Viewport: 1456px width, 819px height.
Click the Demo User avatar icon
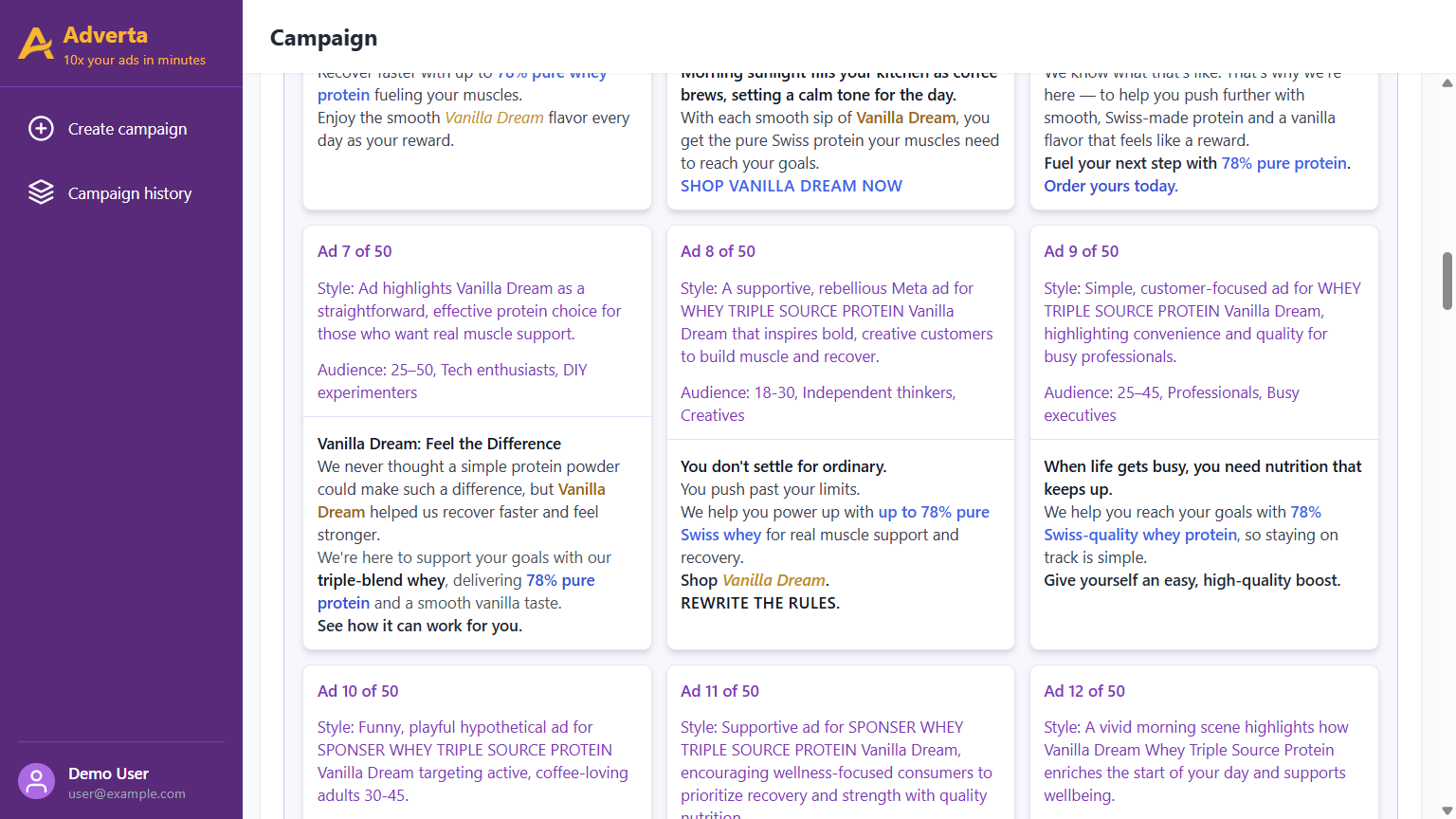click(x=36, y=782)
